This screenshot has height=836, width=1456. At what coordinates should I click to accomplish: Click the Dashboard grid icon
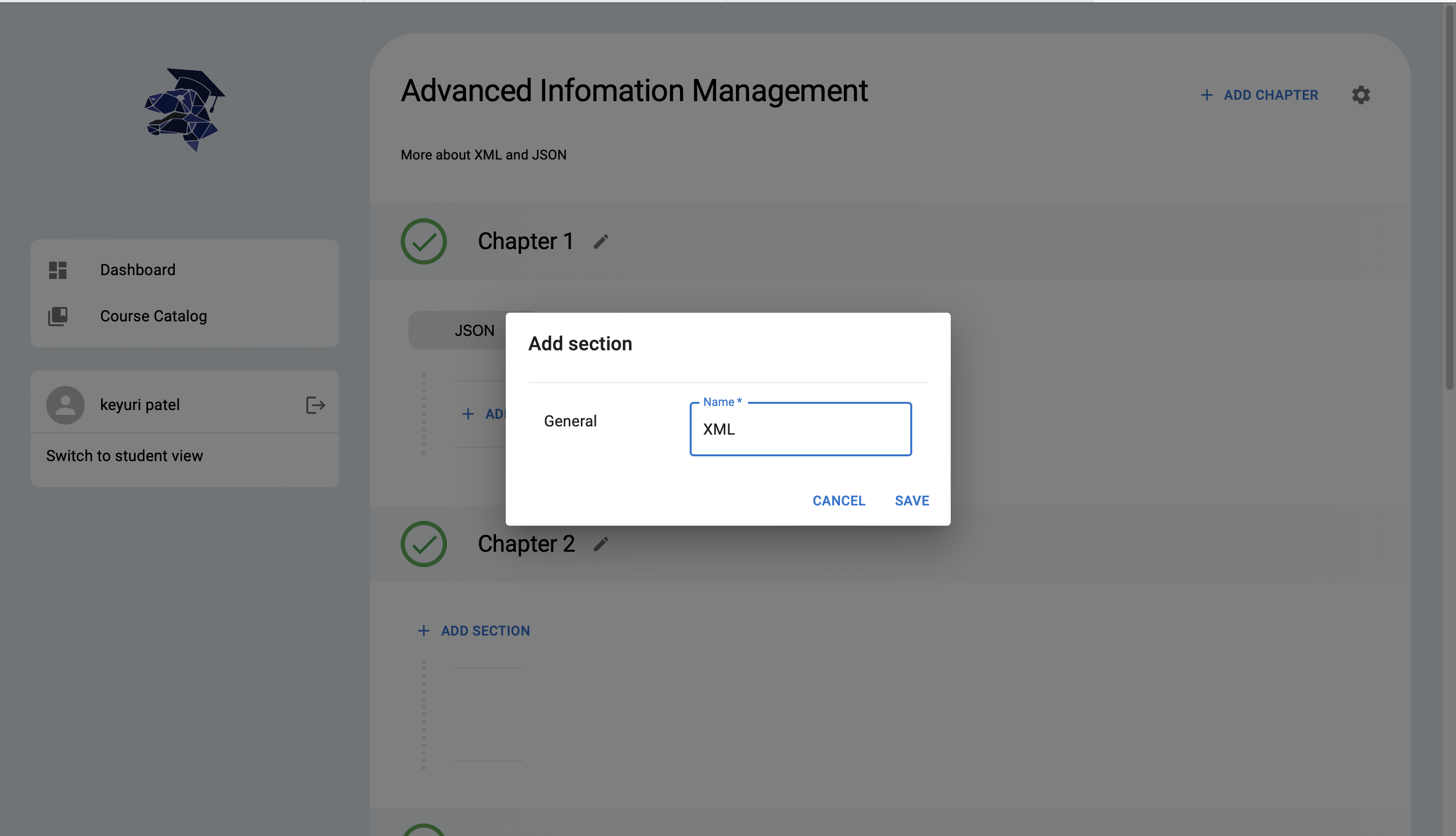pos(58,270)
